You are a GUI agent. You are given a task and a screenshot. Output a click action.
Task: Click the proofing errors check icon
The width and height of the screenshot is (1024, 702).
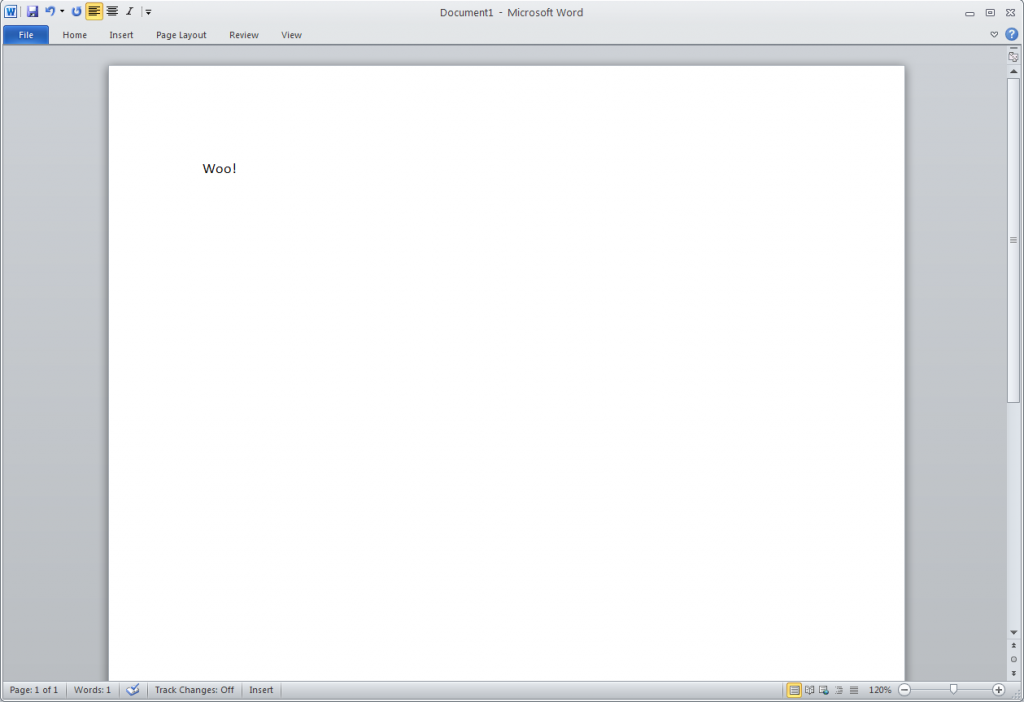click(x=133, y=690)
